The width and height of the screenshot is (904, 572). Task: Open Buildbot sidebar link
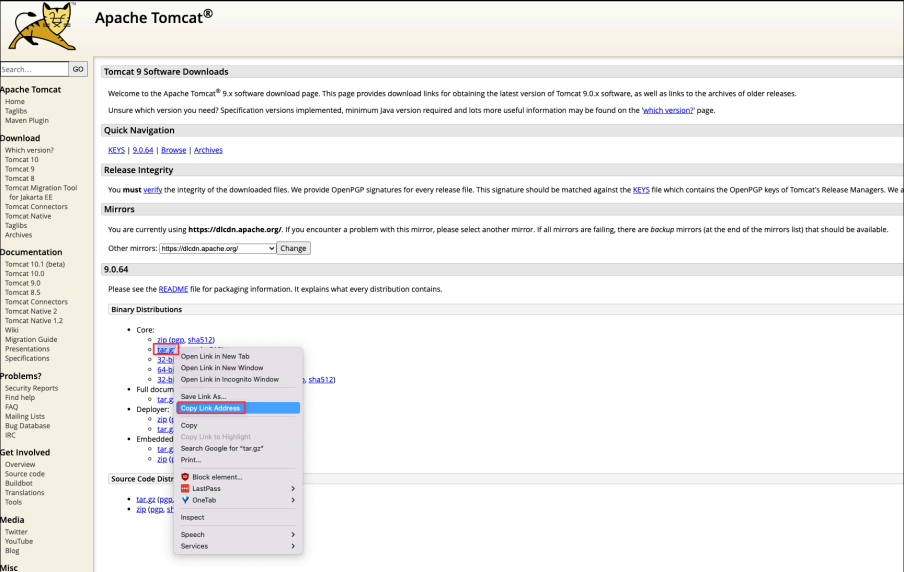19,483
